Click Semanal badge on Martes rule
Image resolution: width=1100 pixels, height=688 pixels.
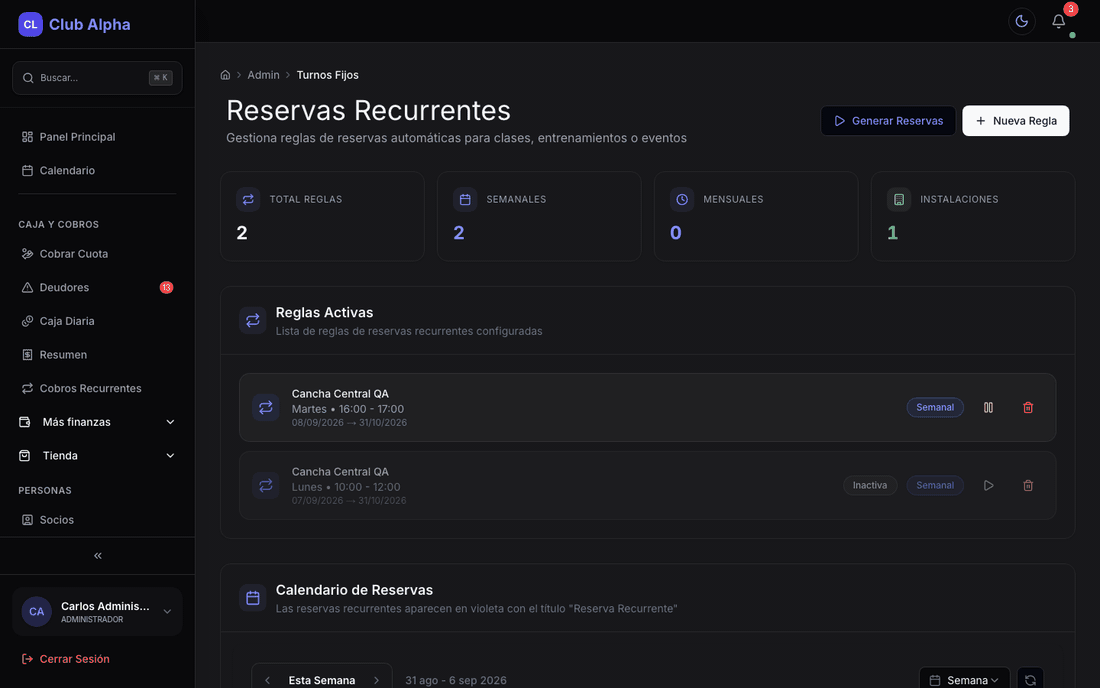coord(935,407)
